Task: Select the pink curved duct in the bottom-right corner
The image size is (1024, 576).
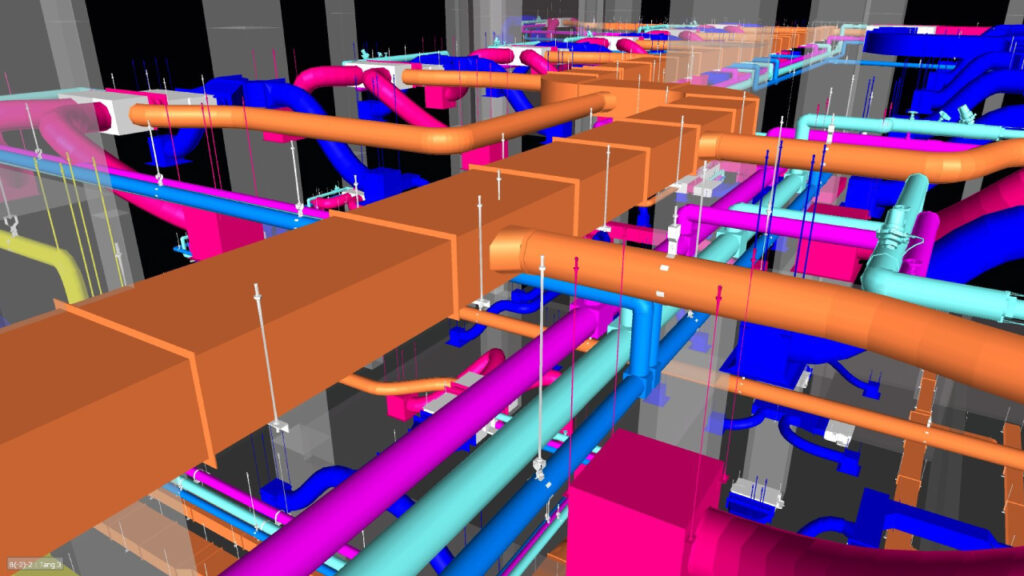Action: click(x=850, y=548)
